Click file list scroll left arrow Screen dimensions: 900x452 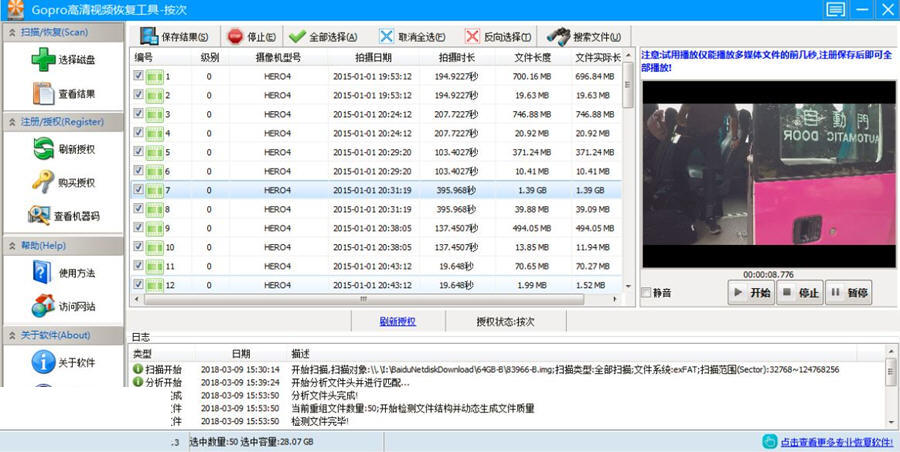(136, 299)
